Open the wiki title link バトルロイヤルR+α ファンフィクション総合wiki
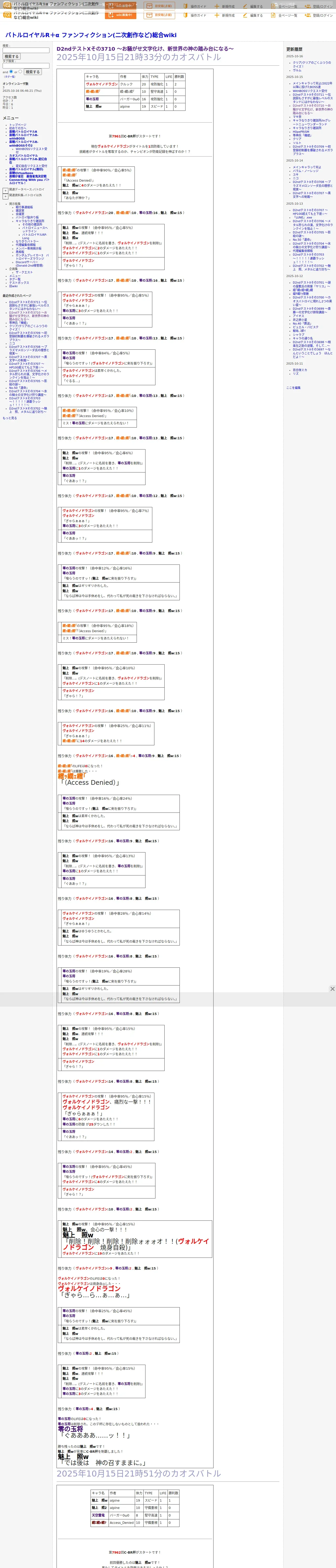The image size is (336, 1568). point(90,35)
